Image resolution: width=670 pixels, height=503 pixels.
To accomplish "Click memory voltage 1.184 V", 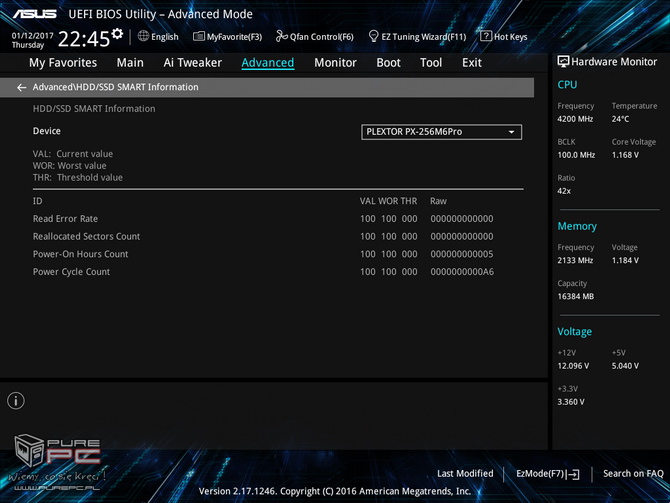I will 625,260.
